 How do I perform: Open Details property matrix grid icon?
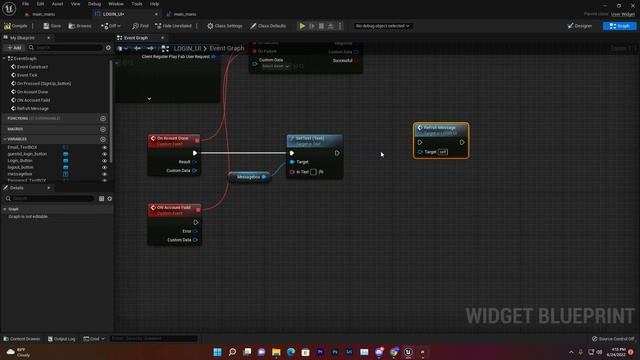(101, 198)
